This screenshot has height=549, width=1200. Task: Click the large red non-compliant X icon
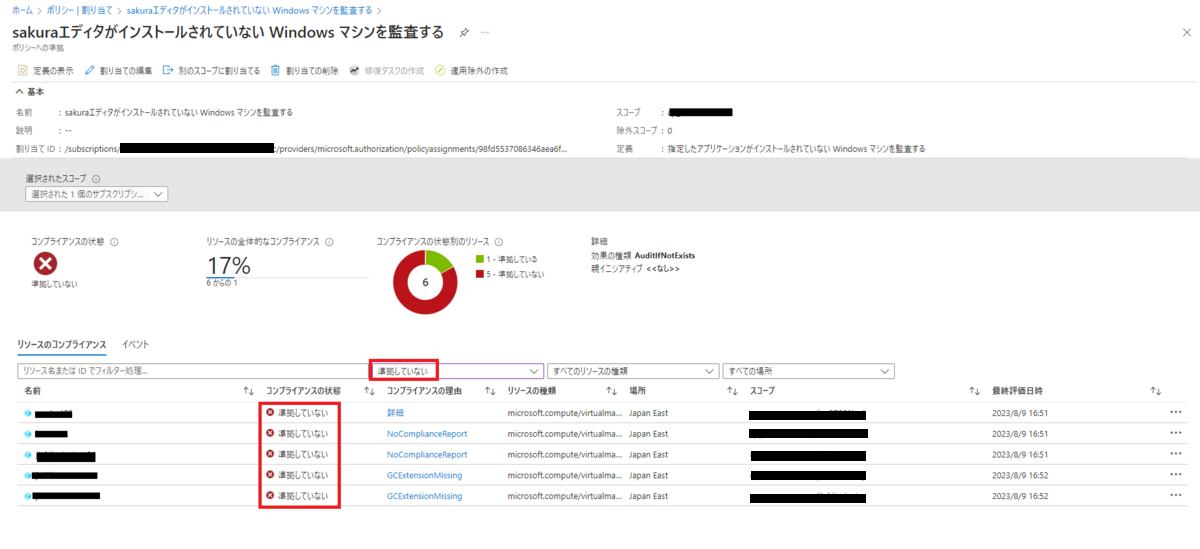coord(46,264)
